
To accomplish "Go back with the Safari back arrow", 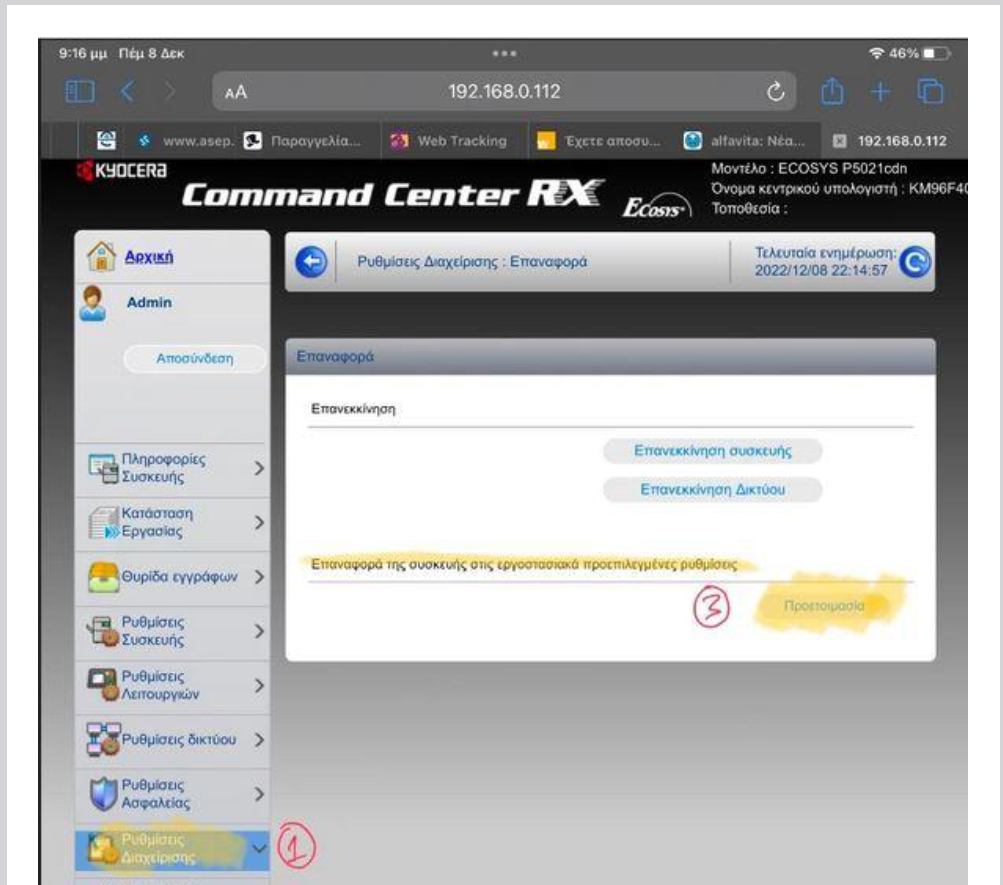I will coord(128,91).
